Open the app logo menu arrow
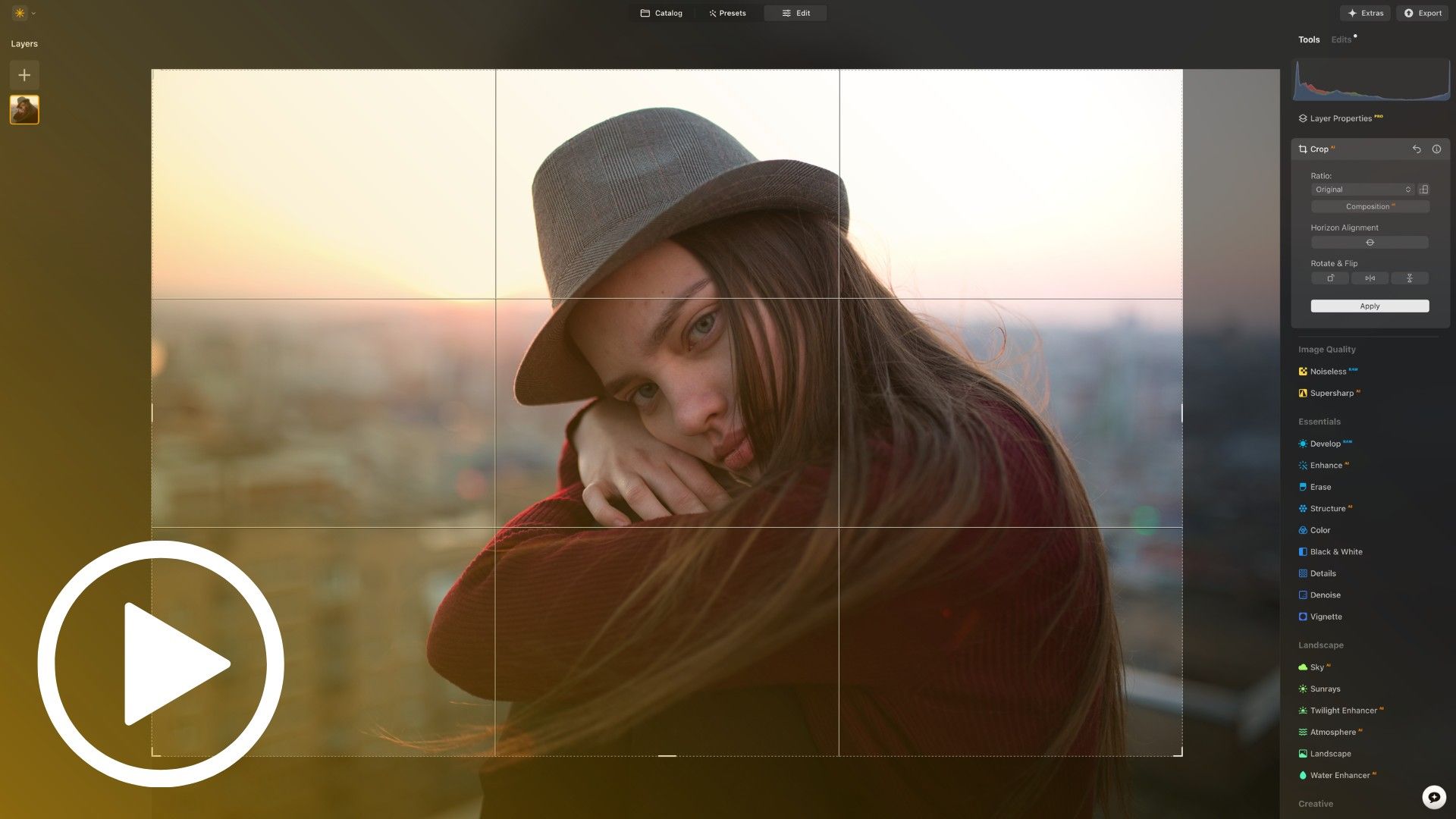This screenshot has height=819, width=1456. click(33, 14)
